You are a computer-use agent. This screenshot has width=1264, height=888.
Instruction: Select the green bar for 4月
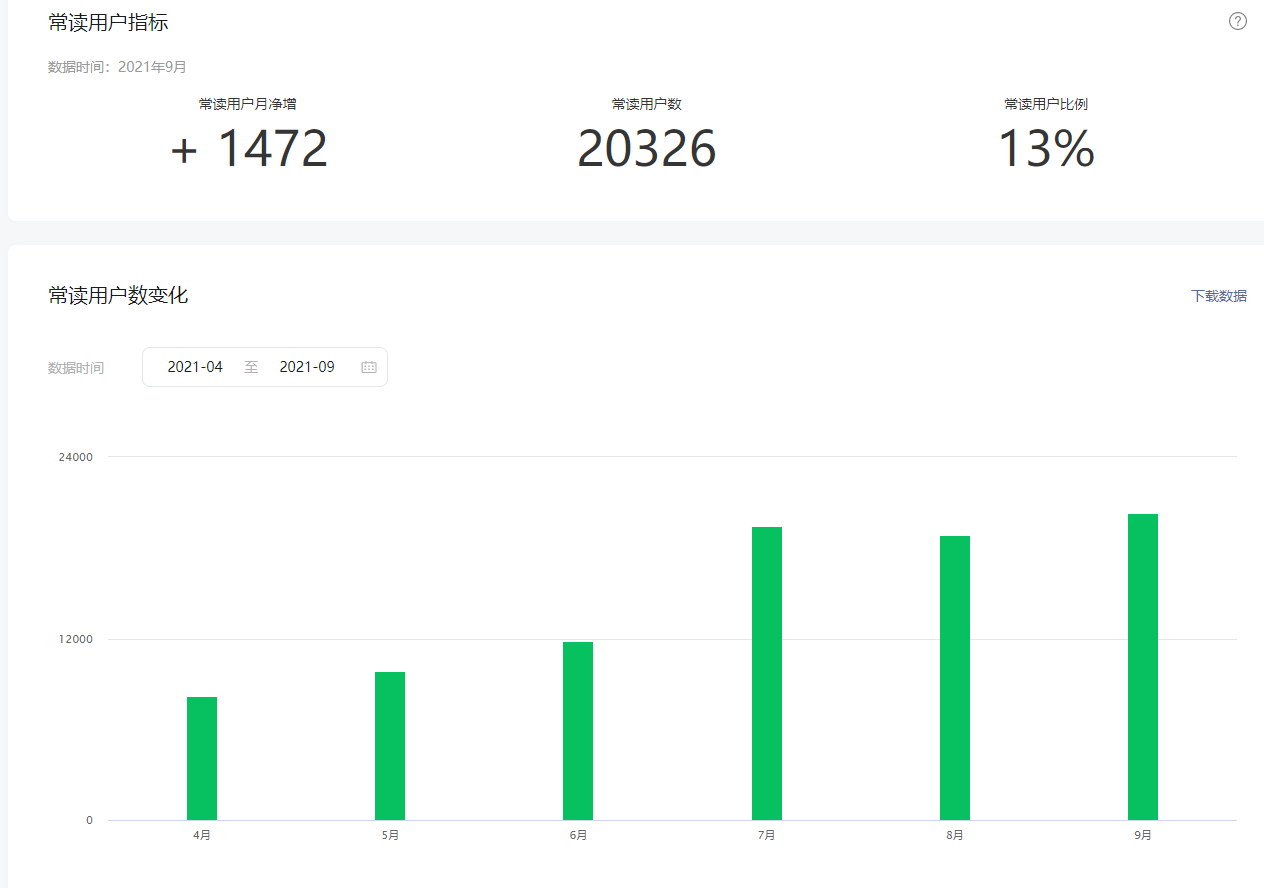point(202,758)
